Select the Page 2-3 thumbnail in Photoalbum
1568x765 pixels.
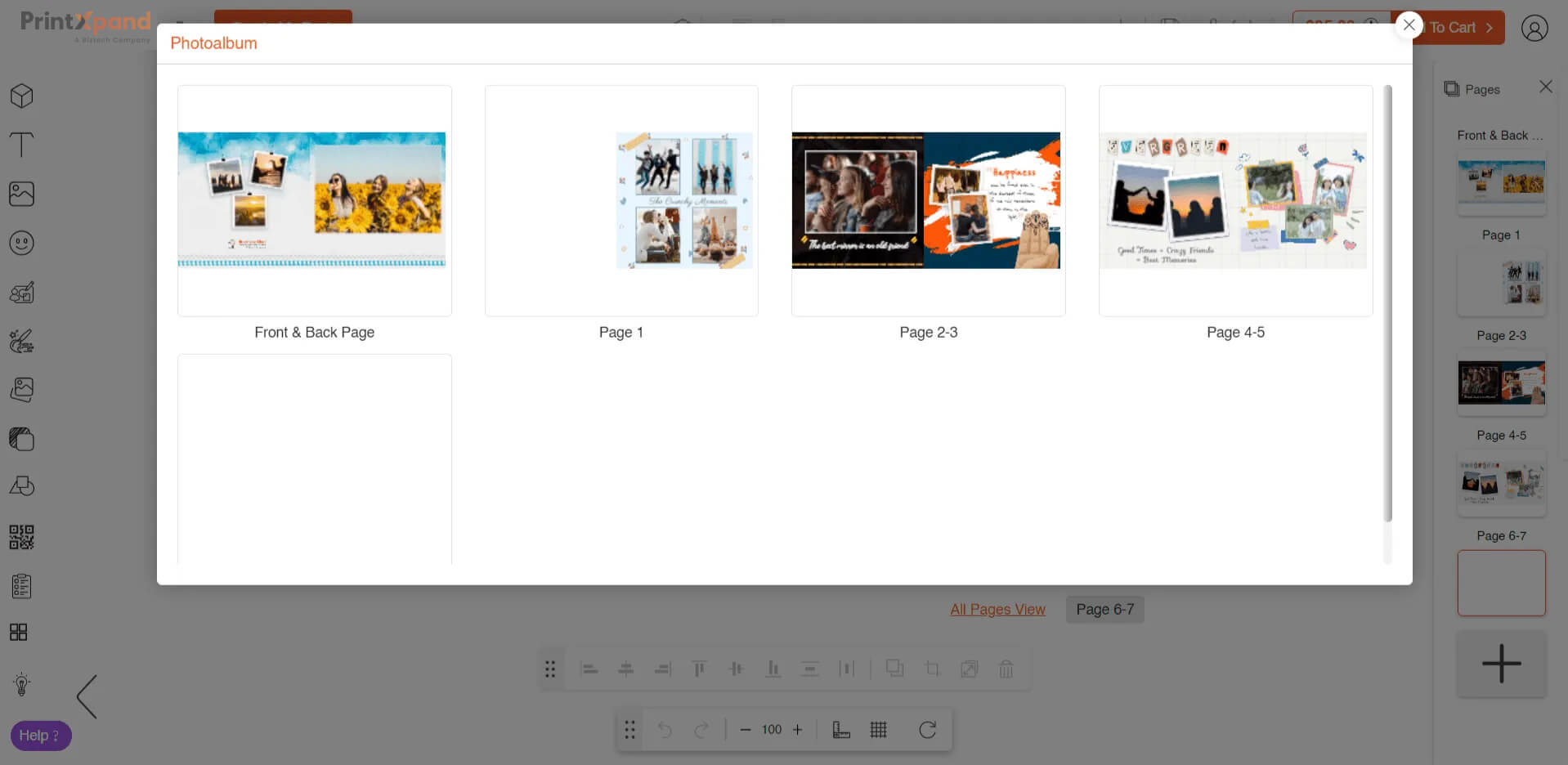click(x=928, y=201)
